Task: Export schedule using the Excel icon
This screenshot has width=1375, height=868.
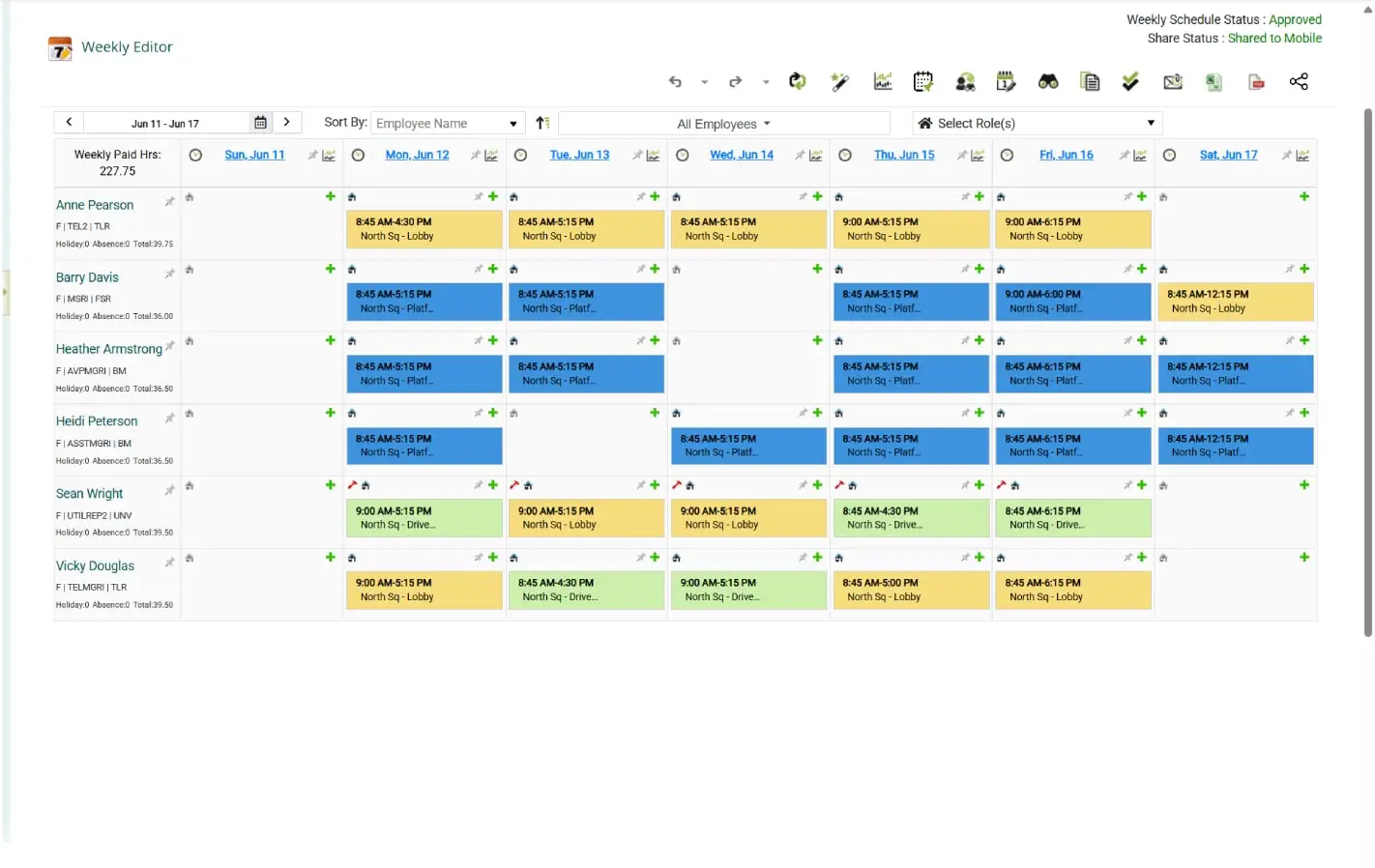Action: pyautogui.click(x=1214, y=82)
